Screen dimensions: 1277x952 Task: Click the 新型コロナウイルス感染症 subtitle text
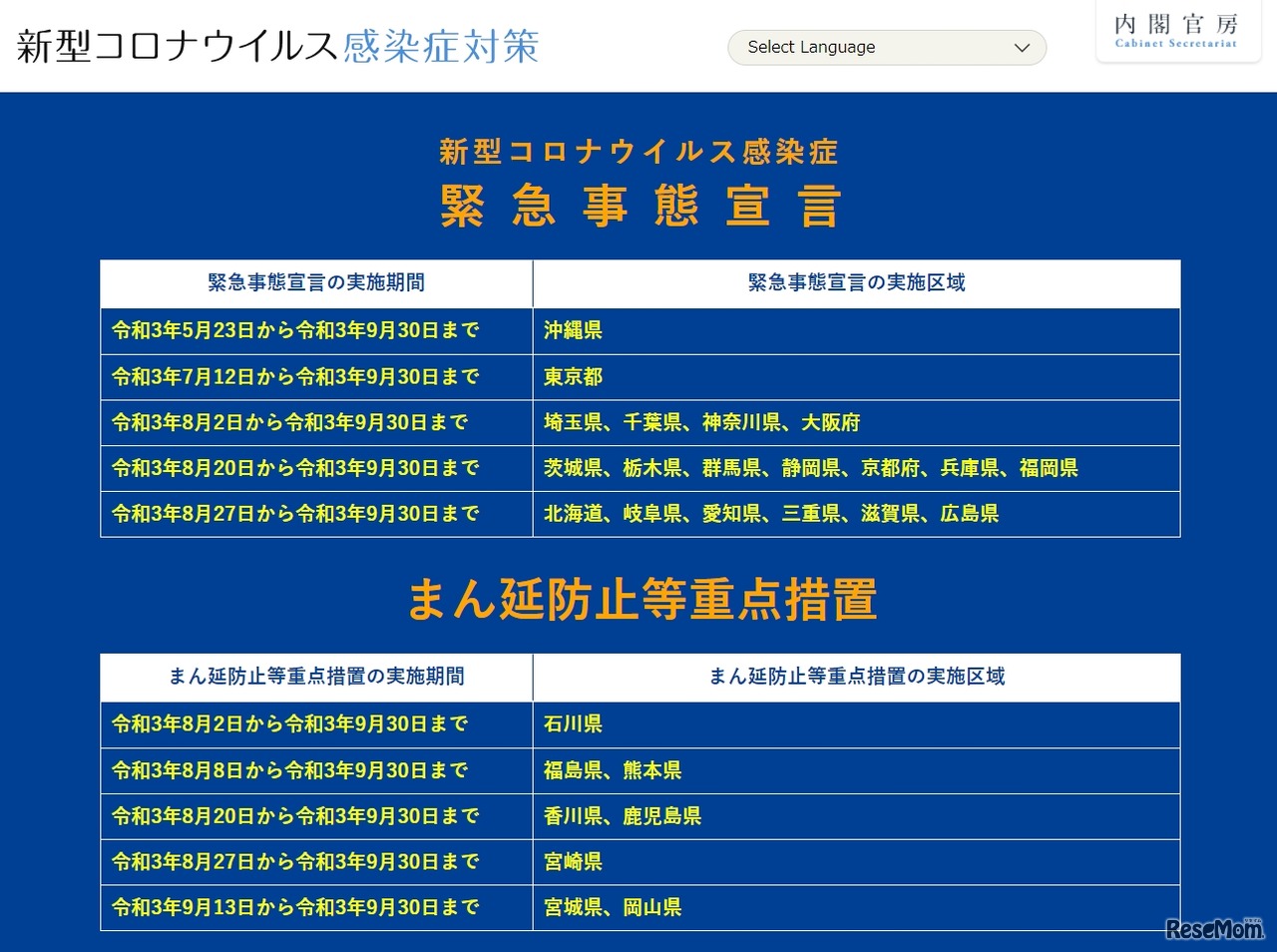[639, 151]
